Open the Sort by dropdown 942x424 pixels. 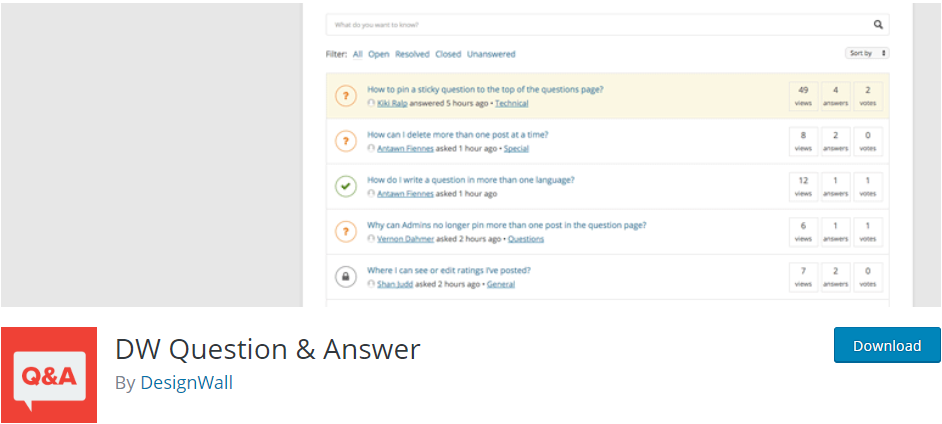pyautogui.click(x=867, y=53)
